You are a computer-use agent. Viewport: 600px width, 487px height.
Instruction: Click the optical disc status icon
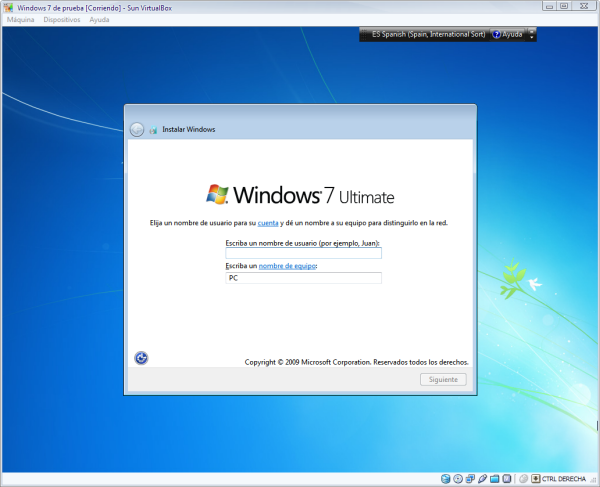457,478
